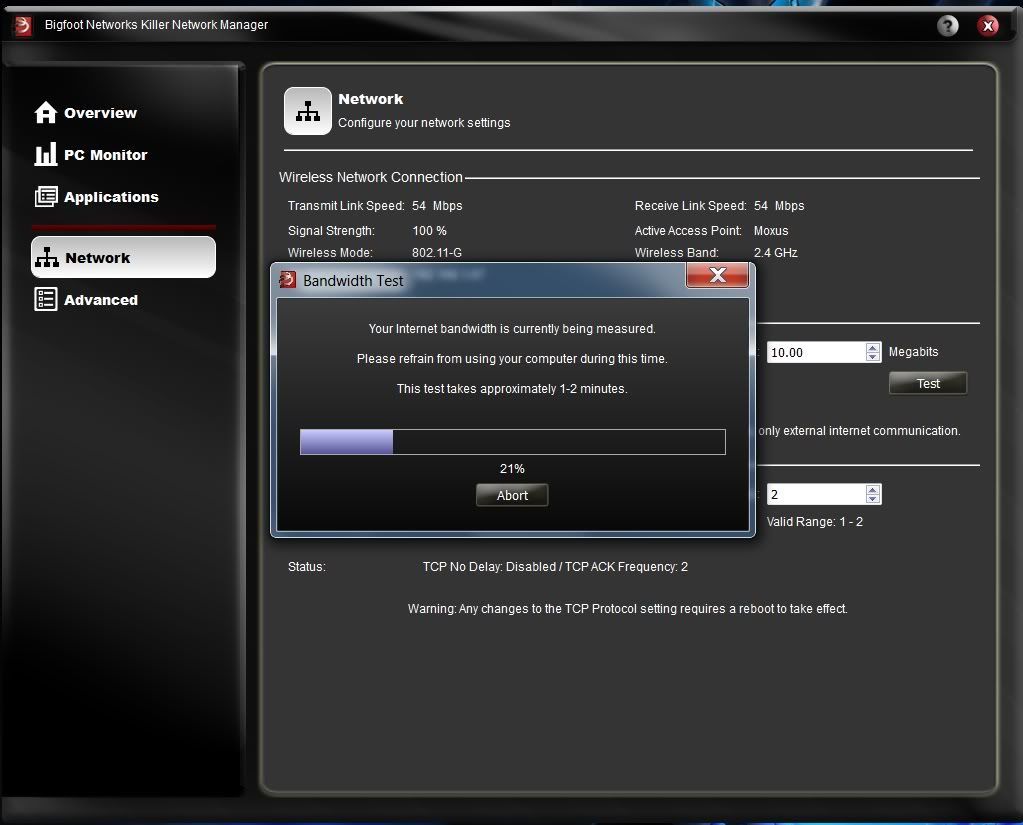Viewport: 1023px width, 825px height.
Task: Click the 'Megabits' unit label
Action: (x=913, y=352)
